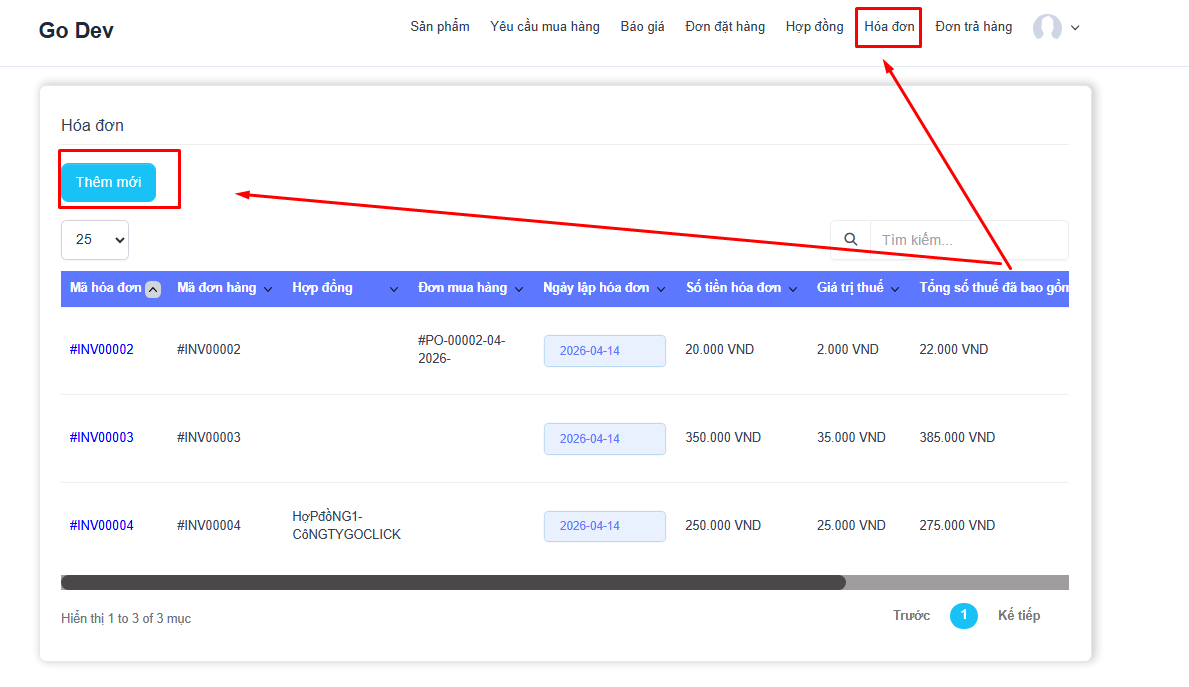Expand the Mã đơn hàng column chevron

(267, 289)
